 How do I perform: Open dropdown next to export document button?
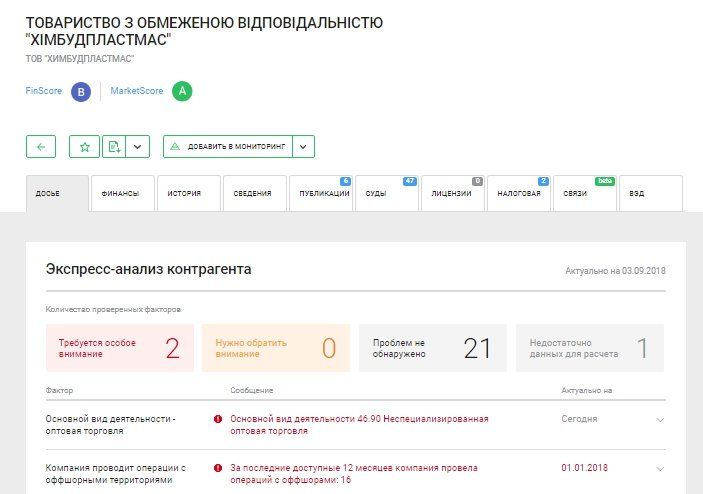point(138,147)
